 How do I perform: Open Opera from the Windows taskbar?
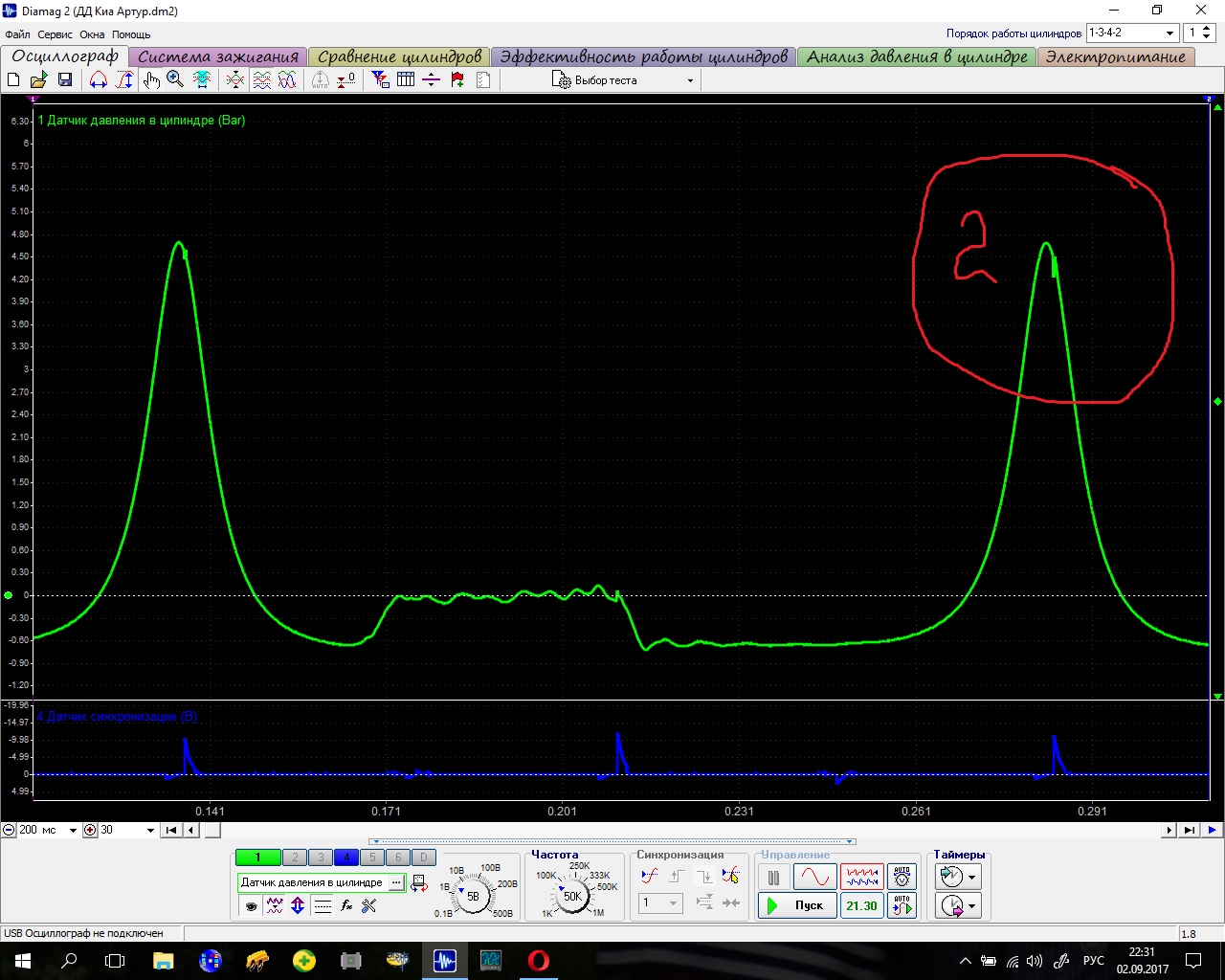(x=539, y=960)
